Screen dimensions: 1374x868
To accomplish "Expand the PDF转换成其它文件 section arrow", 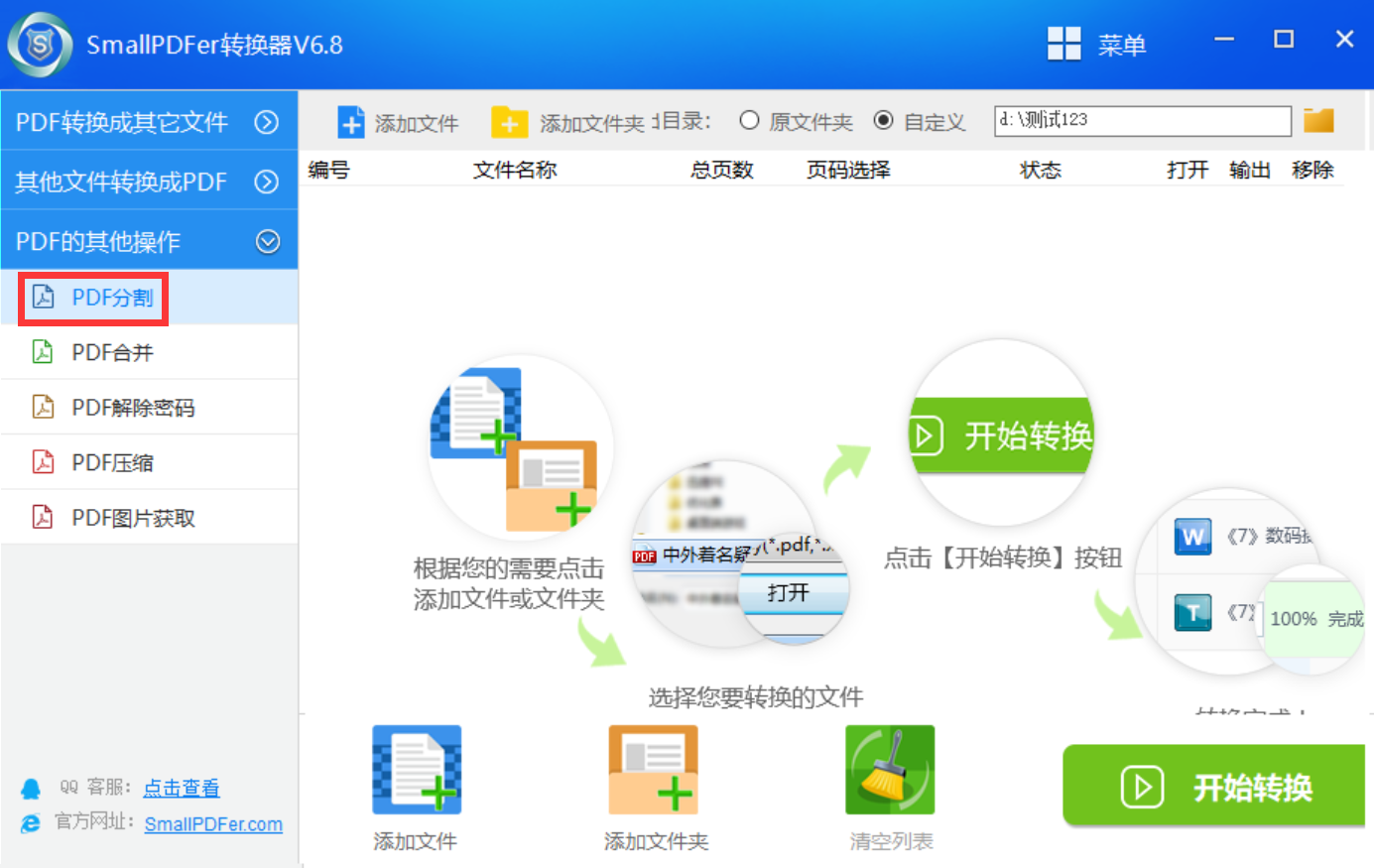I will click(x=267, y=122).
